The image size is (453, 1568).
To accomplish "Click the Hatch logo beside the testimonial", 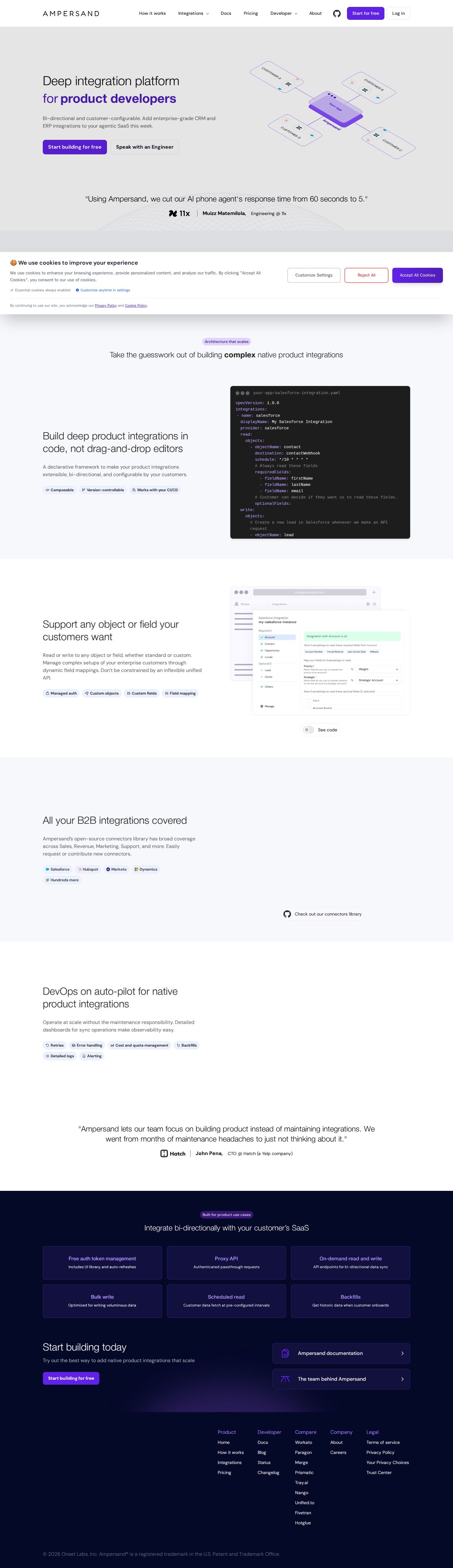I will click(173, 1153).
